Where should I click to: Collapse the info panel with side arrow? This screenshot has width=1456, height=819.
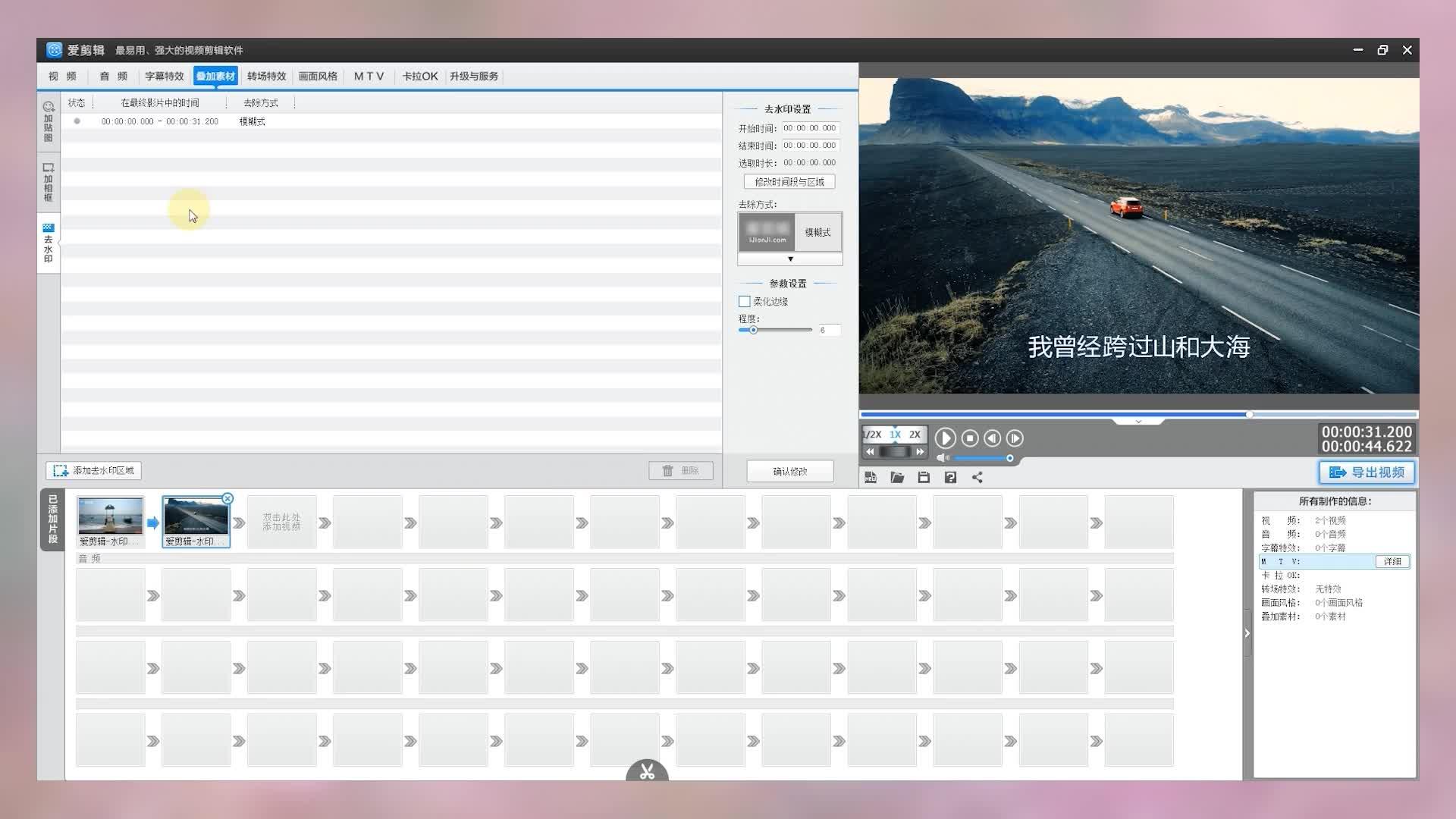[1247, 633]
